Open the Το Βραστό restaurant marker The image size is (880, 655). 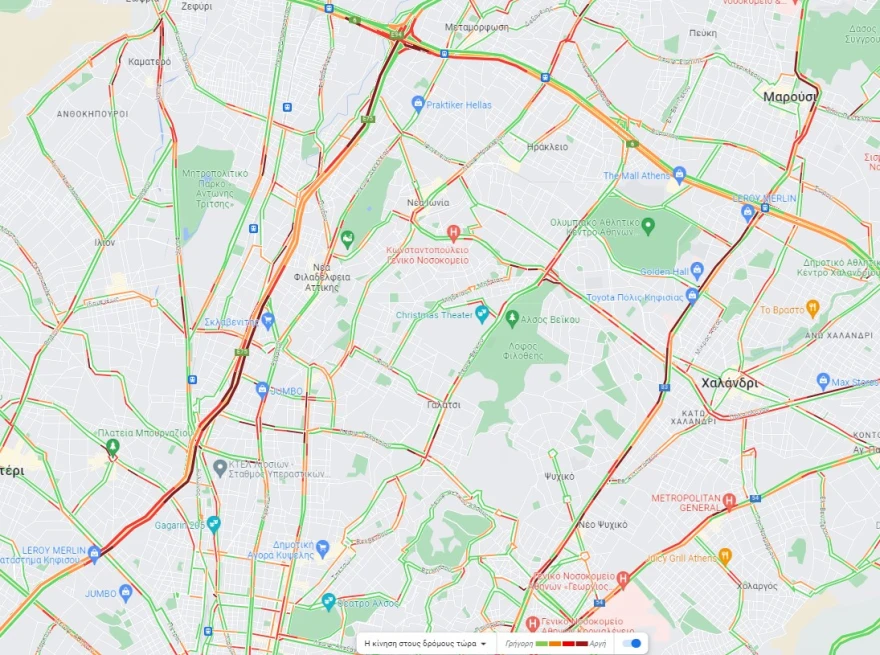tap(812, 308)
